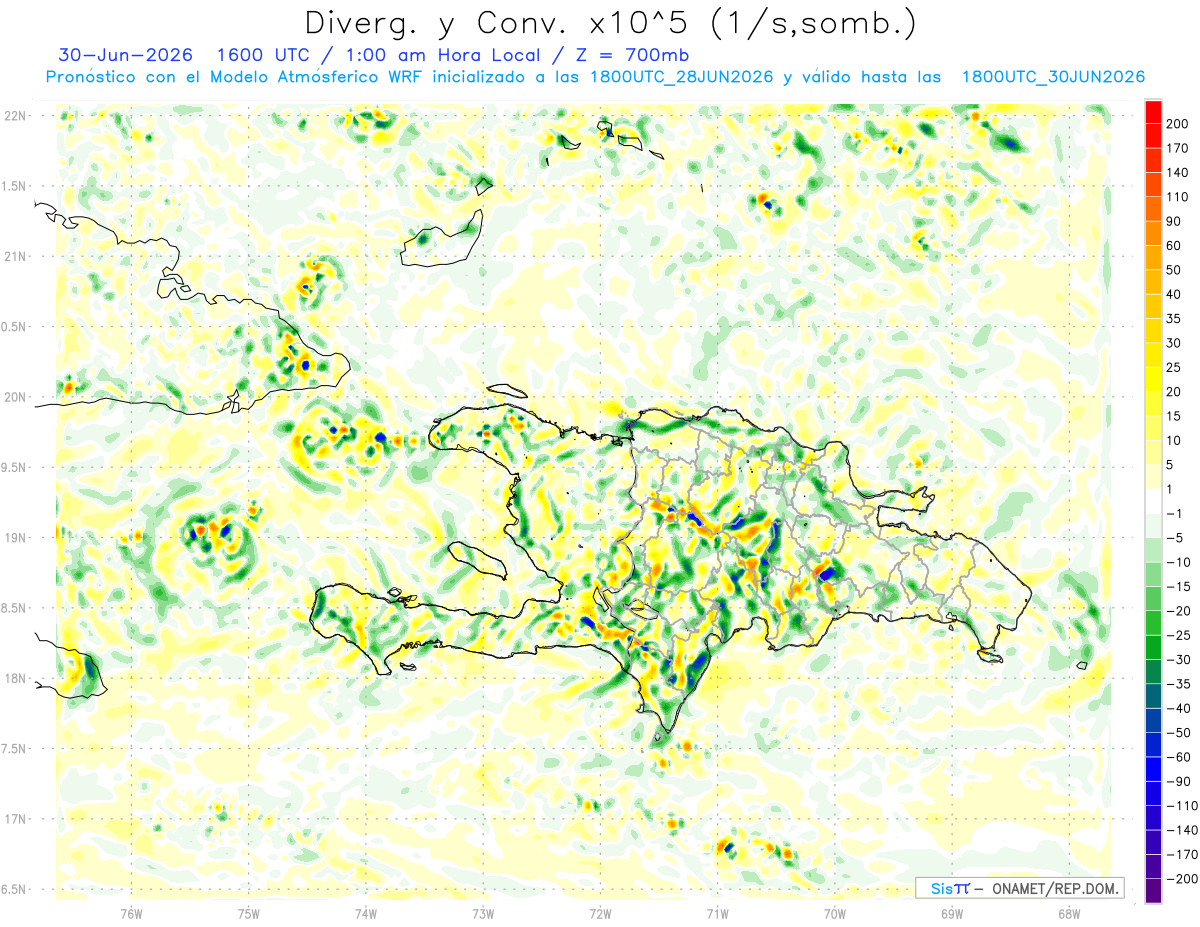This screenshot has height=927, width=1200.
Task: Click the '70W' longitude label
Action: point(835,914)
